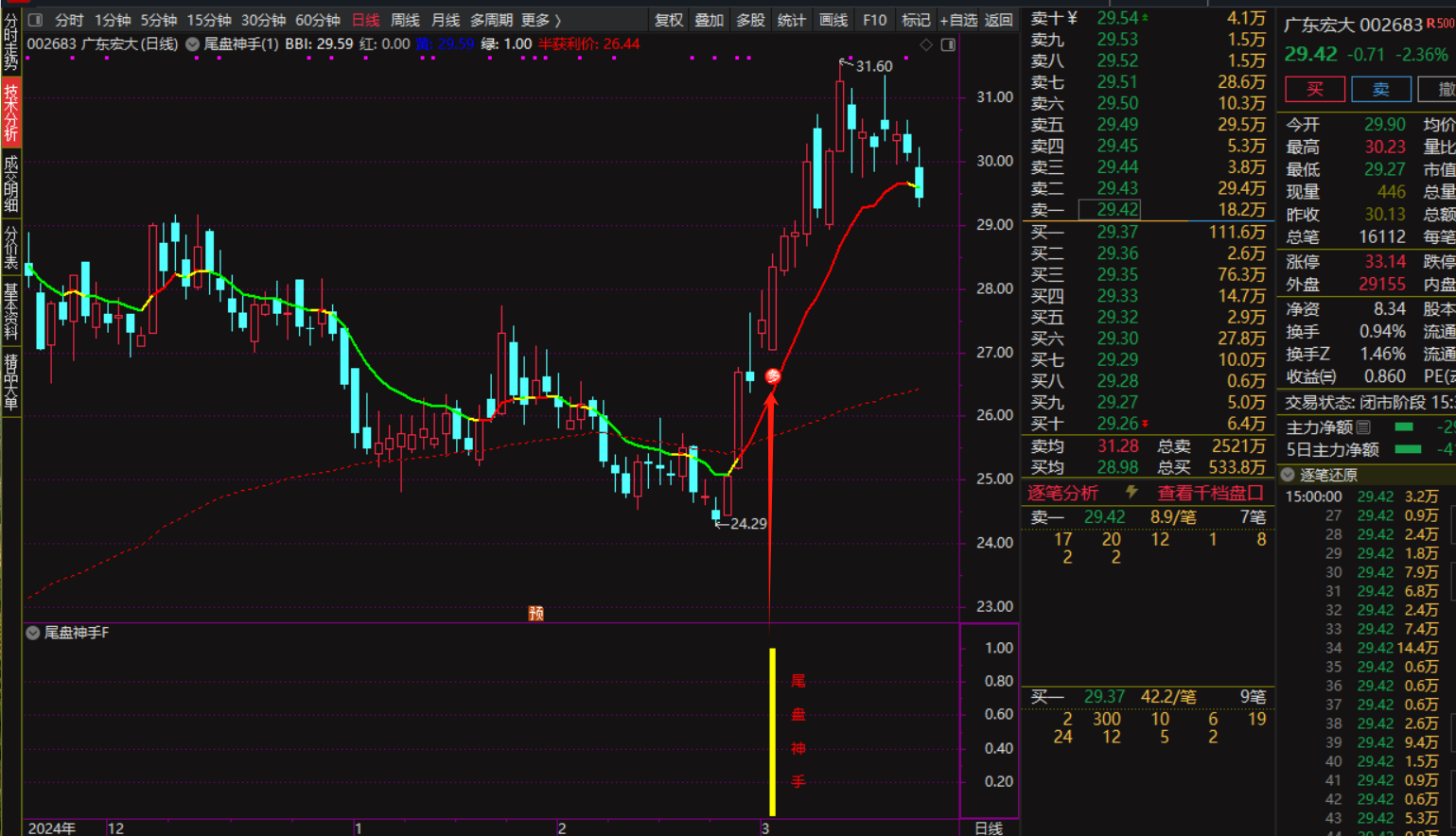The image size is (1456, 836).
Task: Open the 更多 periods menu
Action: (541, 20)
